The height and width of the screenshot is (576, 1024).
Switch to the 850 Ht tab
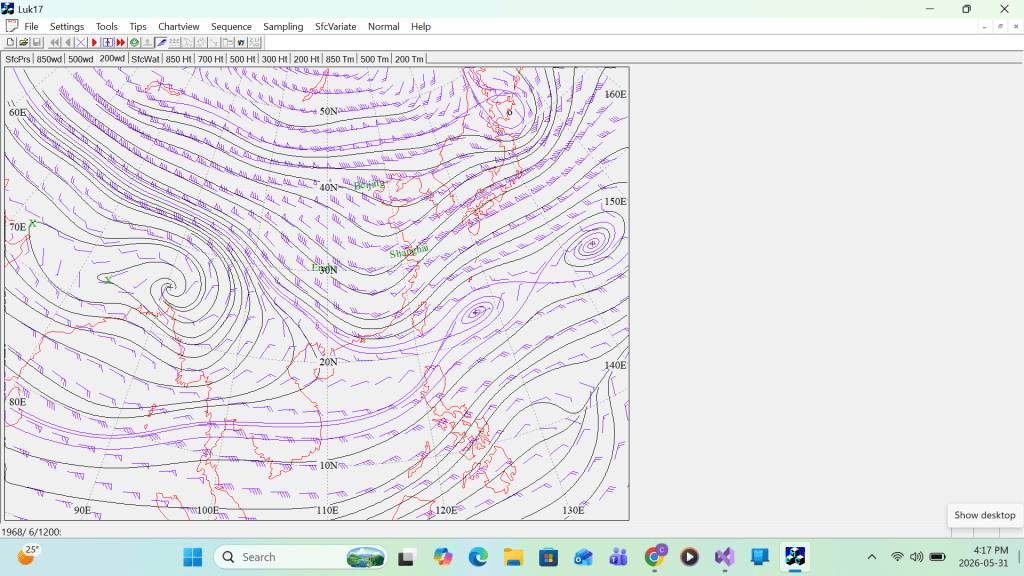coord(178,59)
